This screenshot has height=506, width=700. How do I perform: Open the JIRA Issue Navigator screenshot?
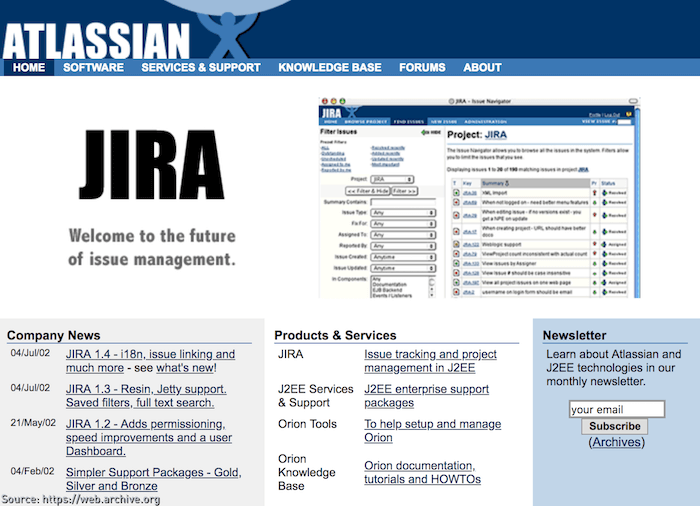[x=479, y=197]
